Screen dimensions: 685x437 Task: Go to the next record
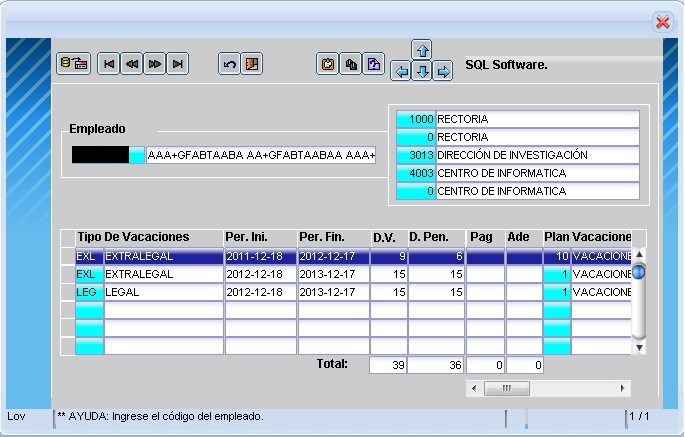point(154,64)
